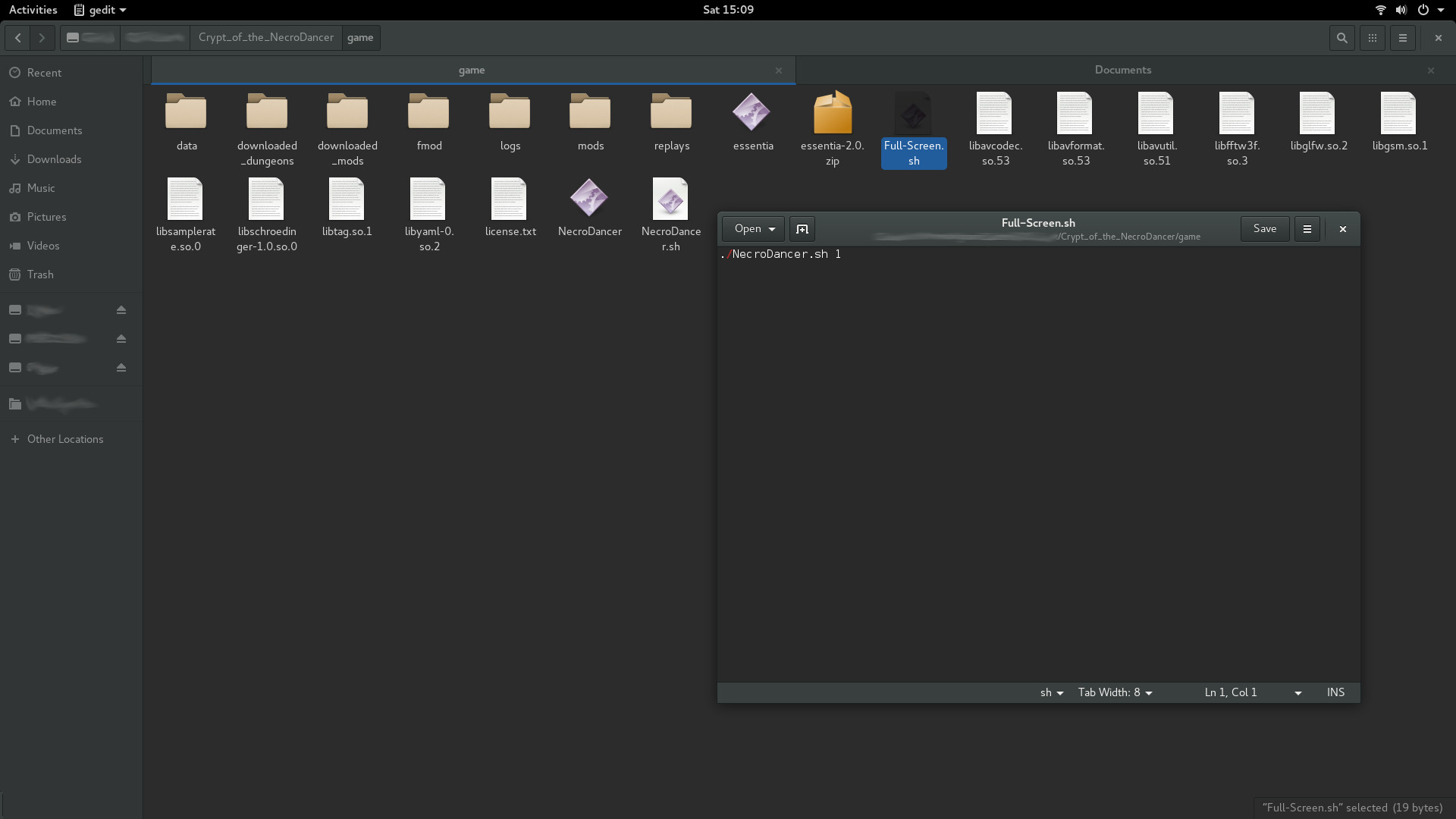Open the gedit app menu in top bar
Screen dimensions: 1456x819
click(x=100, y=10)
